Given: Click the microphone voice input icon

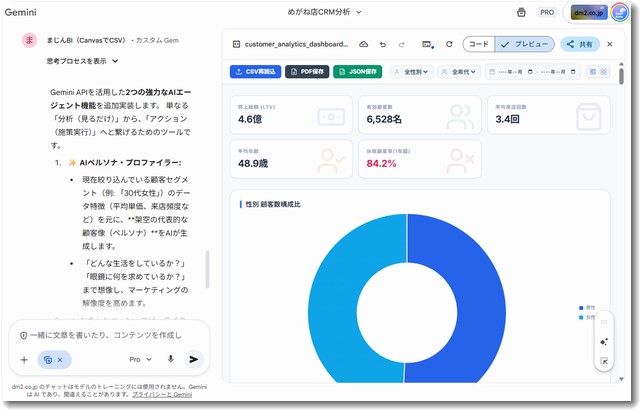Looking at the screenshot, I should point(171,359).
